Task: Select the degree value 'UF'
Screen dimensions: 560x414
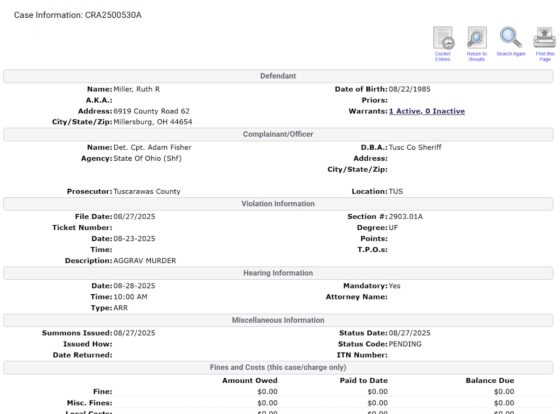Action: point(393,228)
